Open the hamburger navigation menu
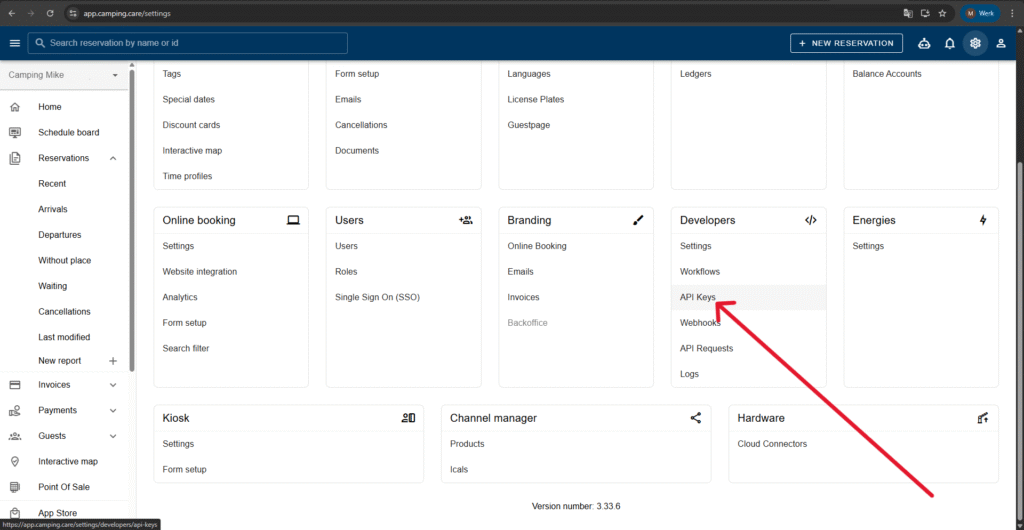Image resolution: width=1024 pixels, height=530 pixels. click(x=14, y=43)
